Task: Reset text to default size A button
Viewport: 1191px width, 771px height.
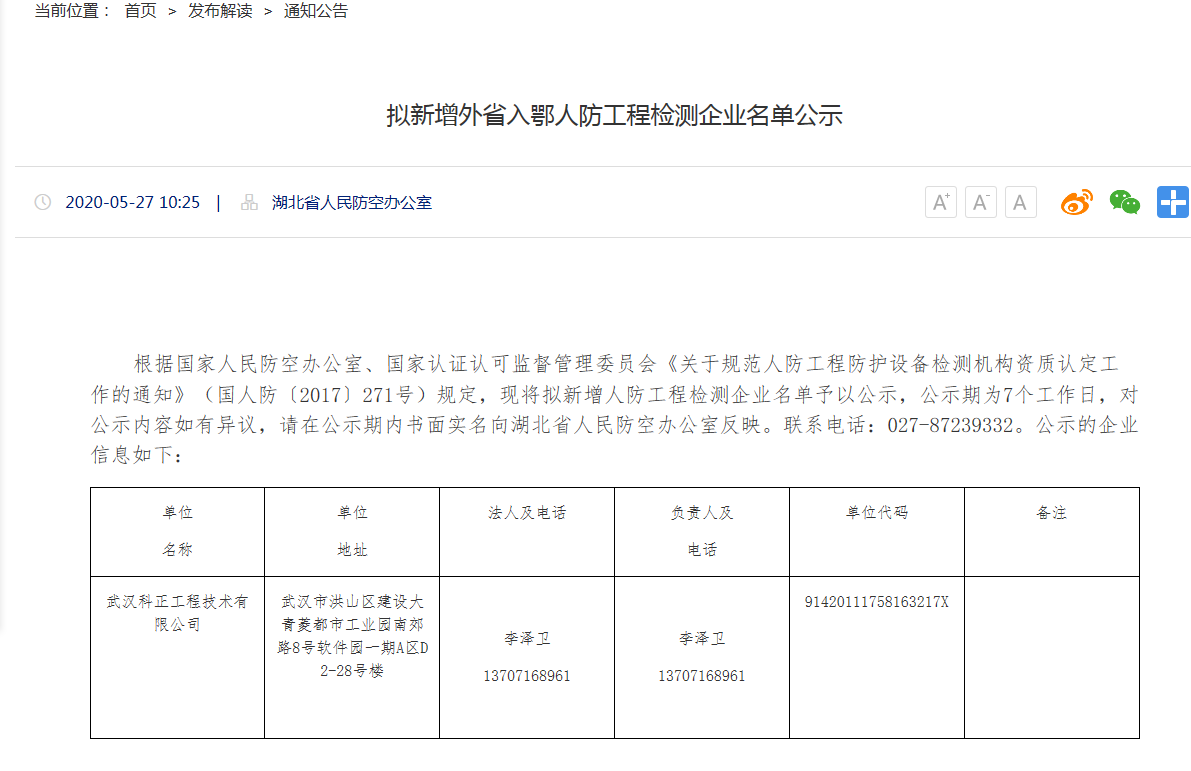Action: 1020,202
